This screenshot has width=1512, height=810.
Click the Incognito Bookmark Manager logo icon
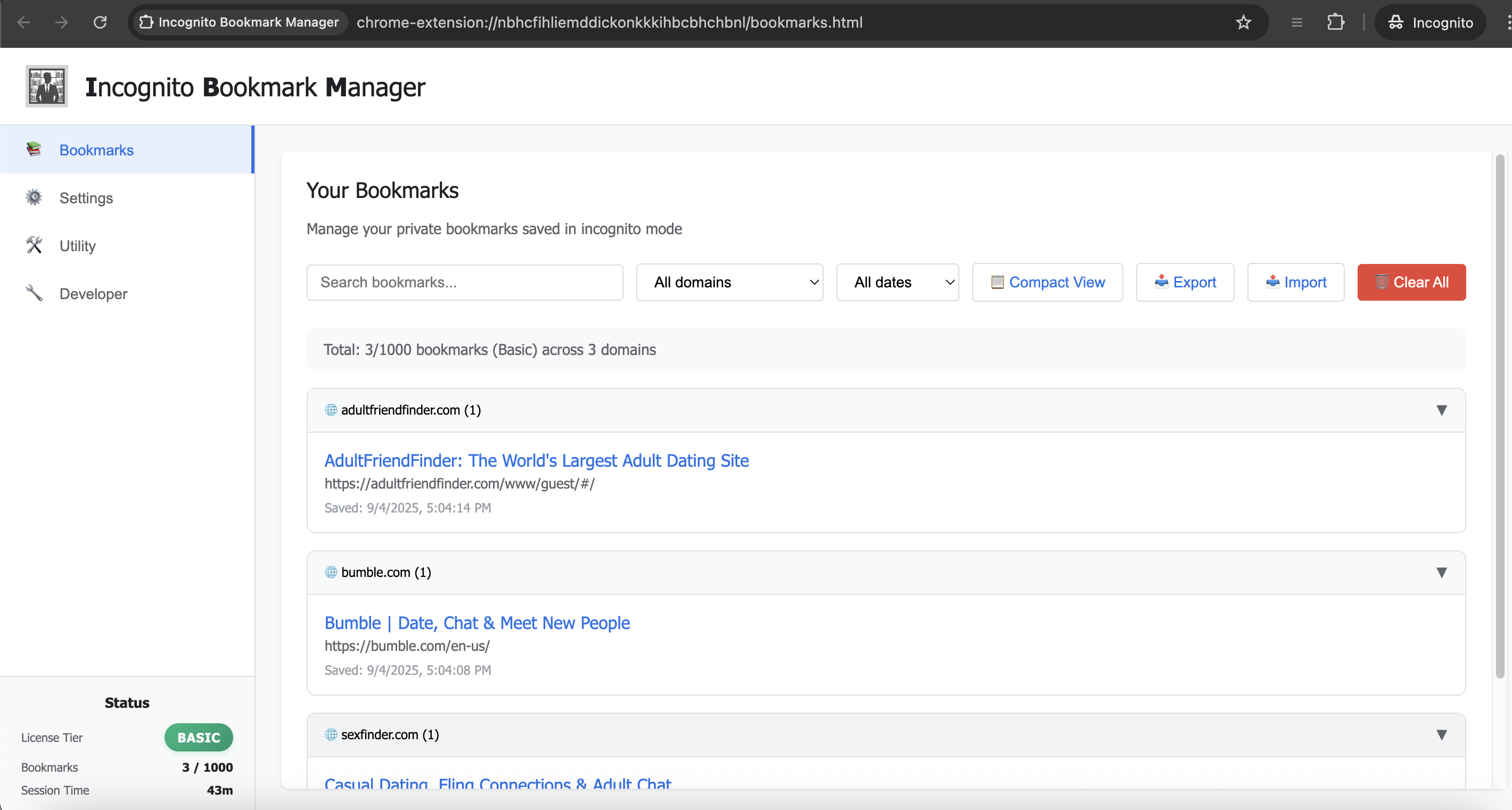click(x=46, y=86)
